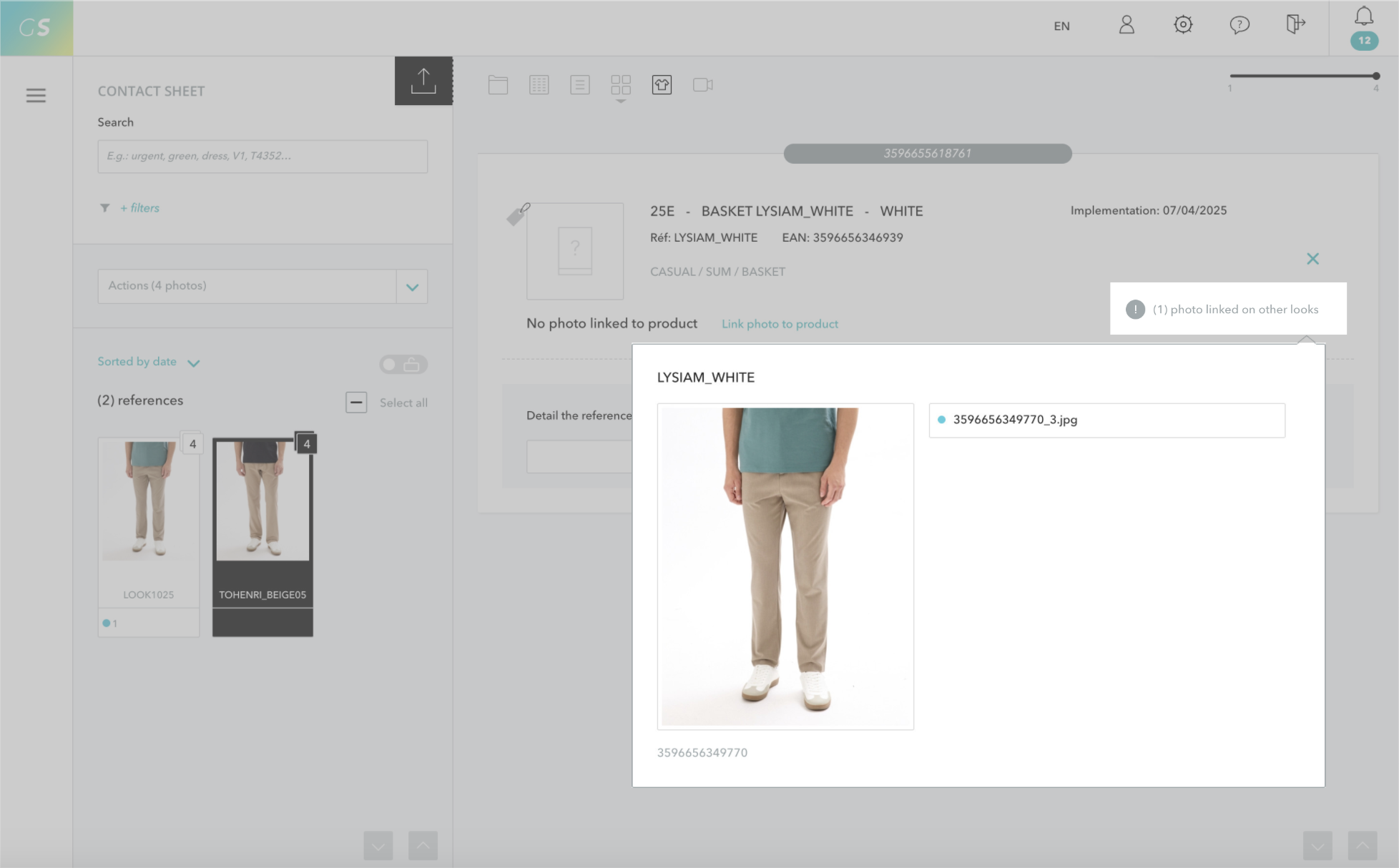1399x868 pixels.
Task: Open the product shirt view icon
Action: point(662,85)
